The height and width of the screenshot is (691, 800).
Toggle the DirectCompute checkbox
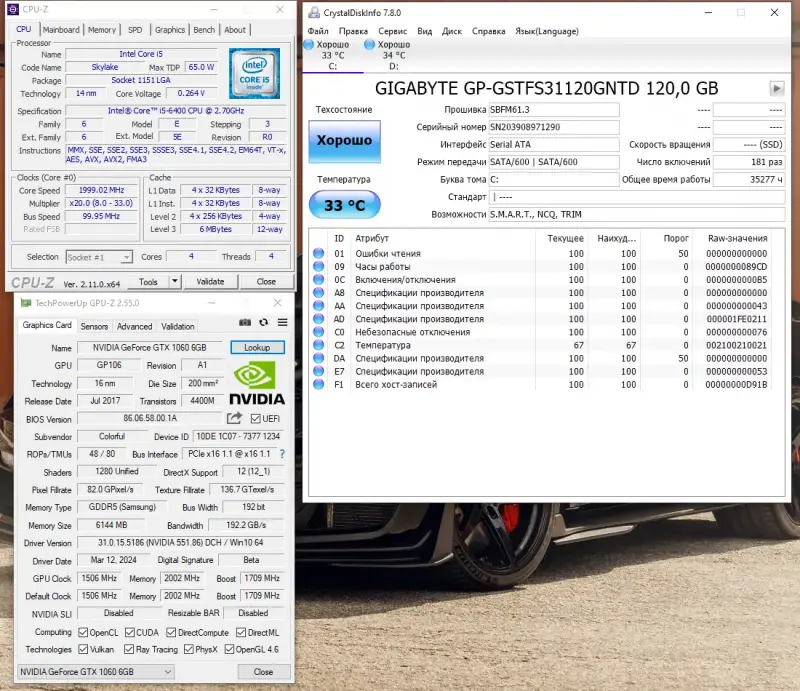click(x=171, y=632)
